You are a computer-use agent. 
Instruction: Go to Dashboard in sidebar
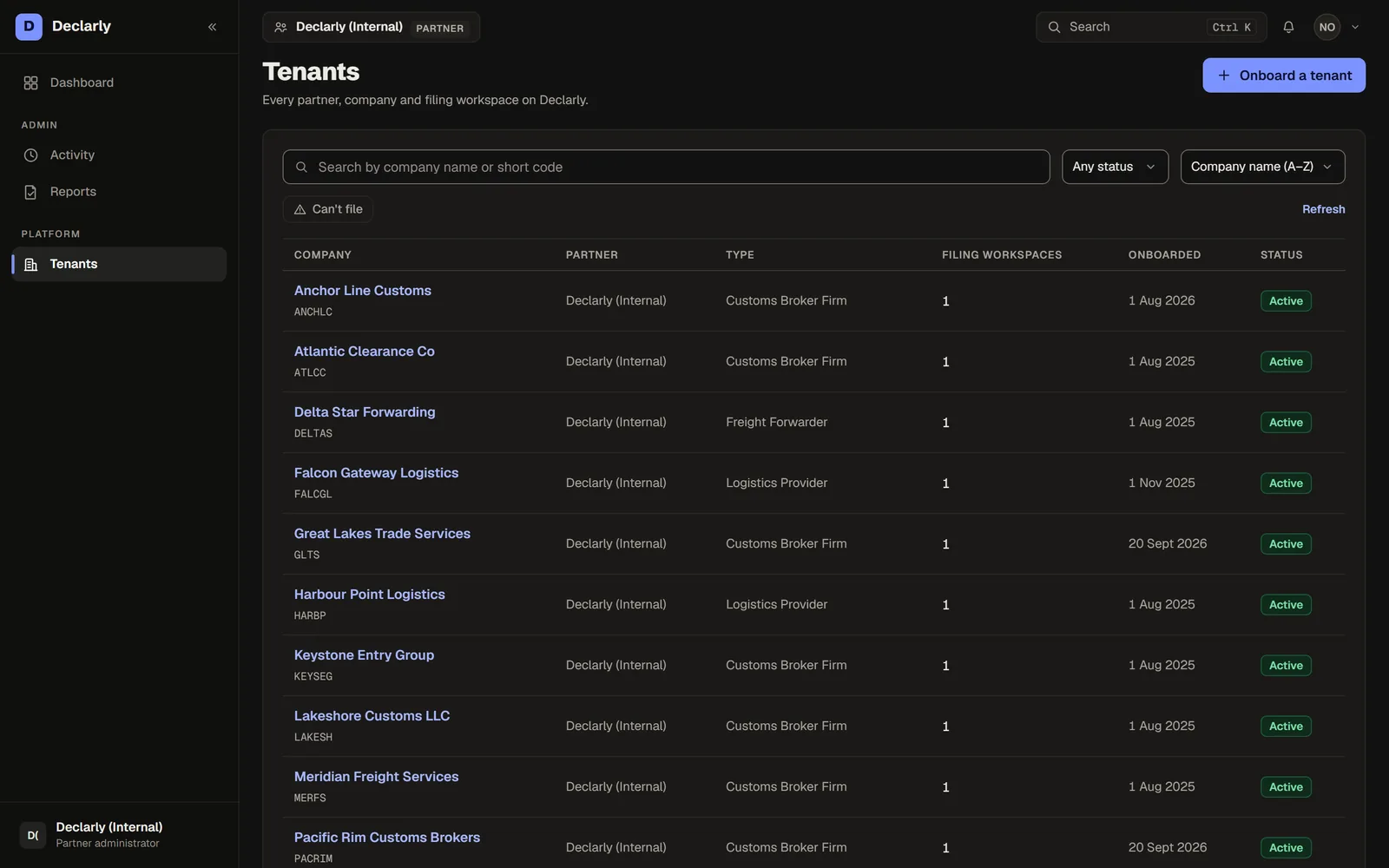click(x=119, y=82)
